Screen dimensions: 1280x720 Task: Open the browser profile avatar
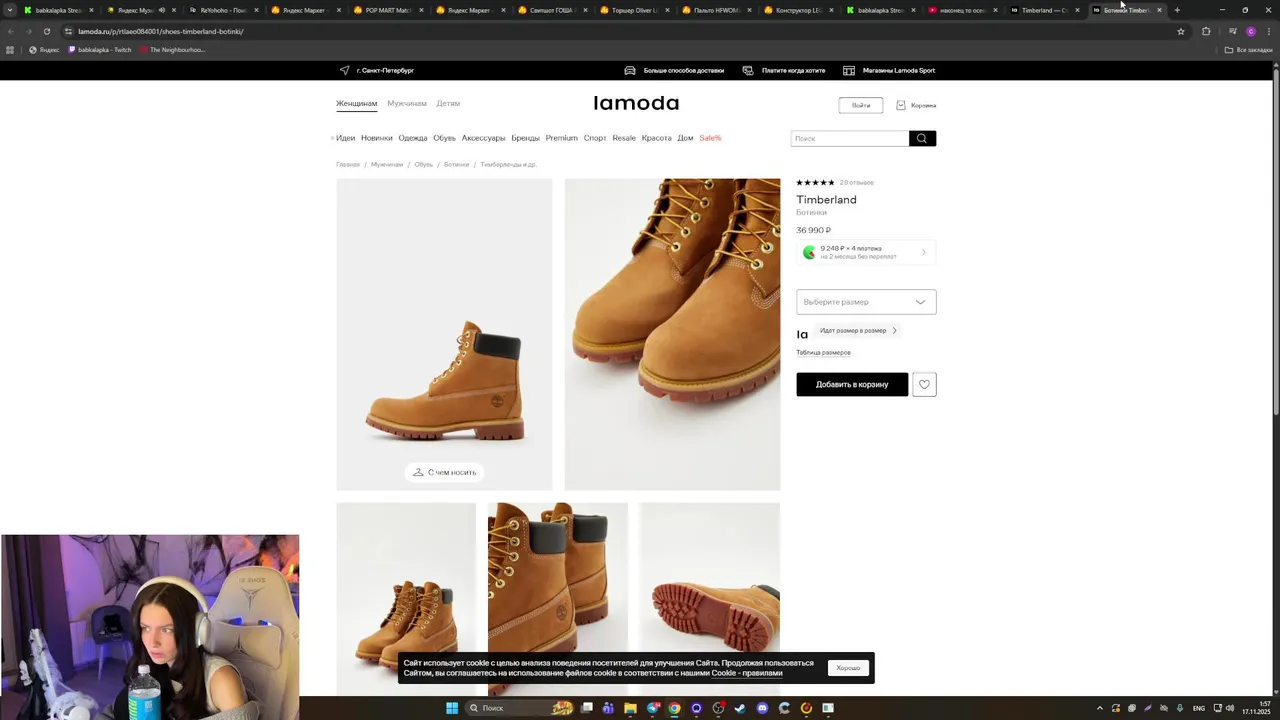tap(1251, 31)
